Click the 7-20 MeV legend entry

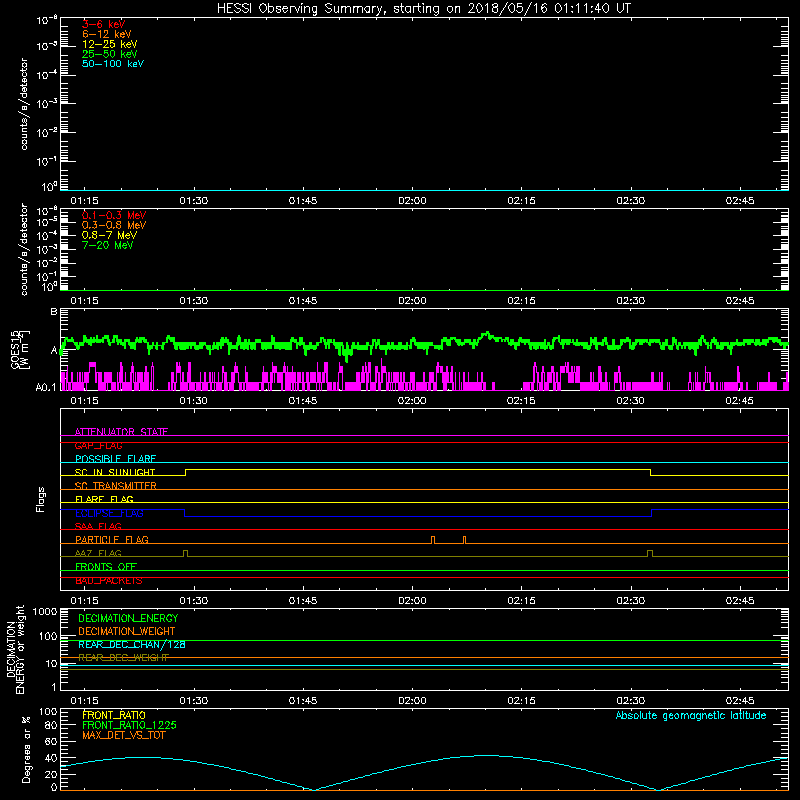(107, 245)
